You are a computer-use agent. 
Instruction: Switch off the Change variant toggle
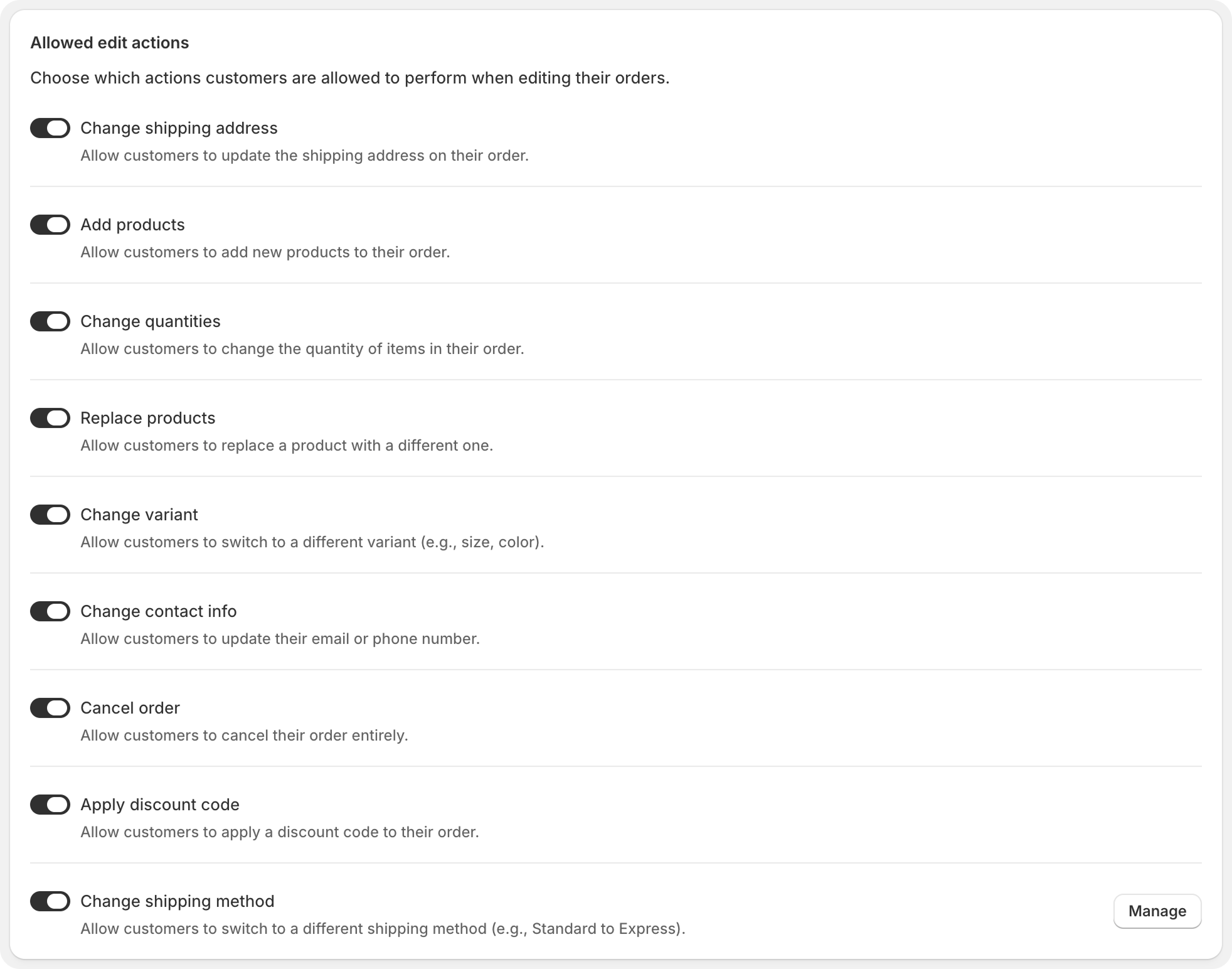[50, 515]
